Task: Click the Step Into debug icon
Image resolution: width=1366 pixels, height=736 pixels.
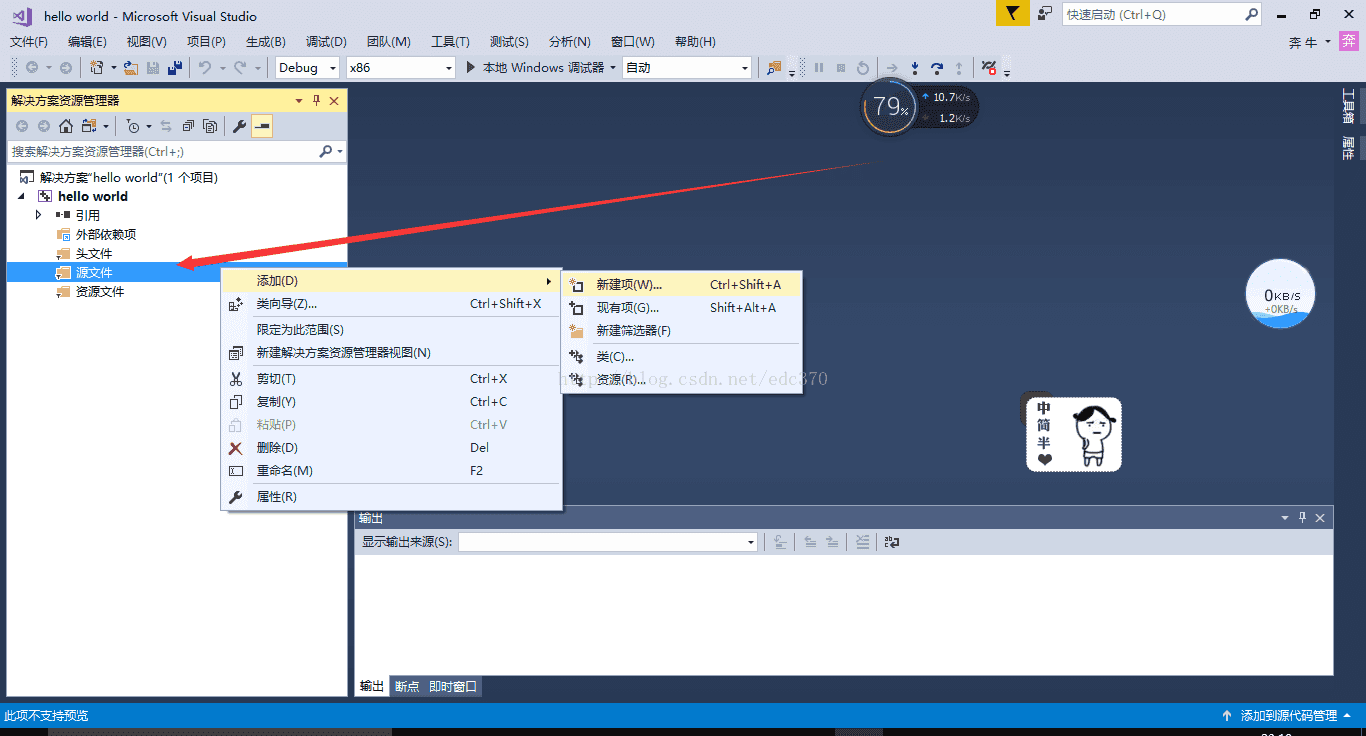Action: pyautogui.click(x=914, y=68)
